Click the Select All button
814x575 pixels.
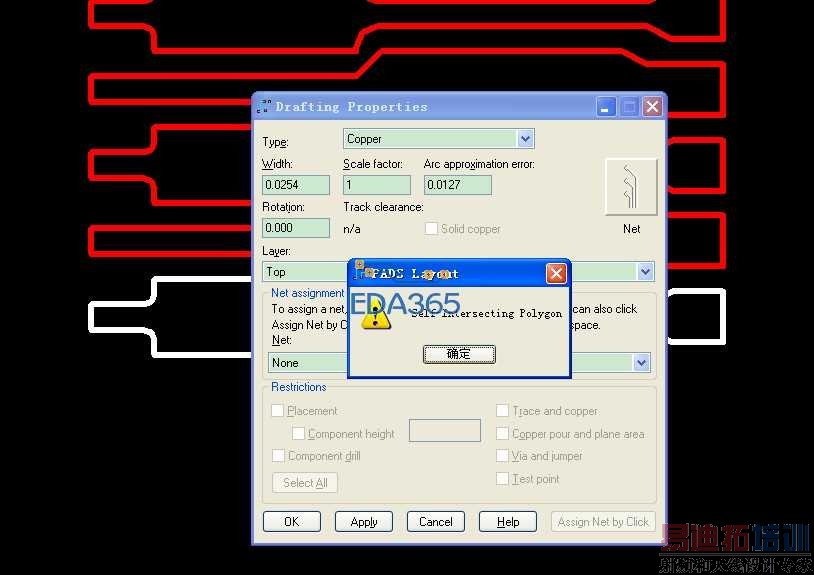[305, 483]
